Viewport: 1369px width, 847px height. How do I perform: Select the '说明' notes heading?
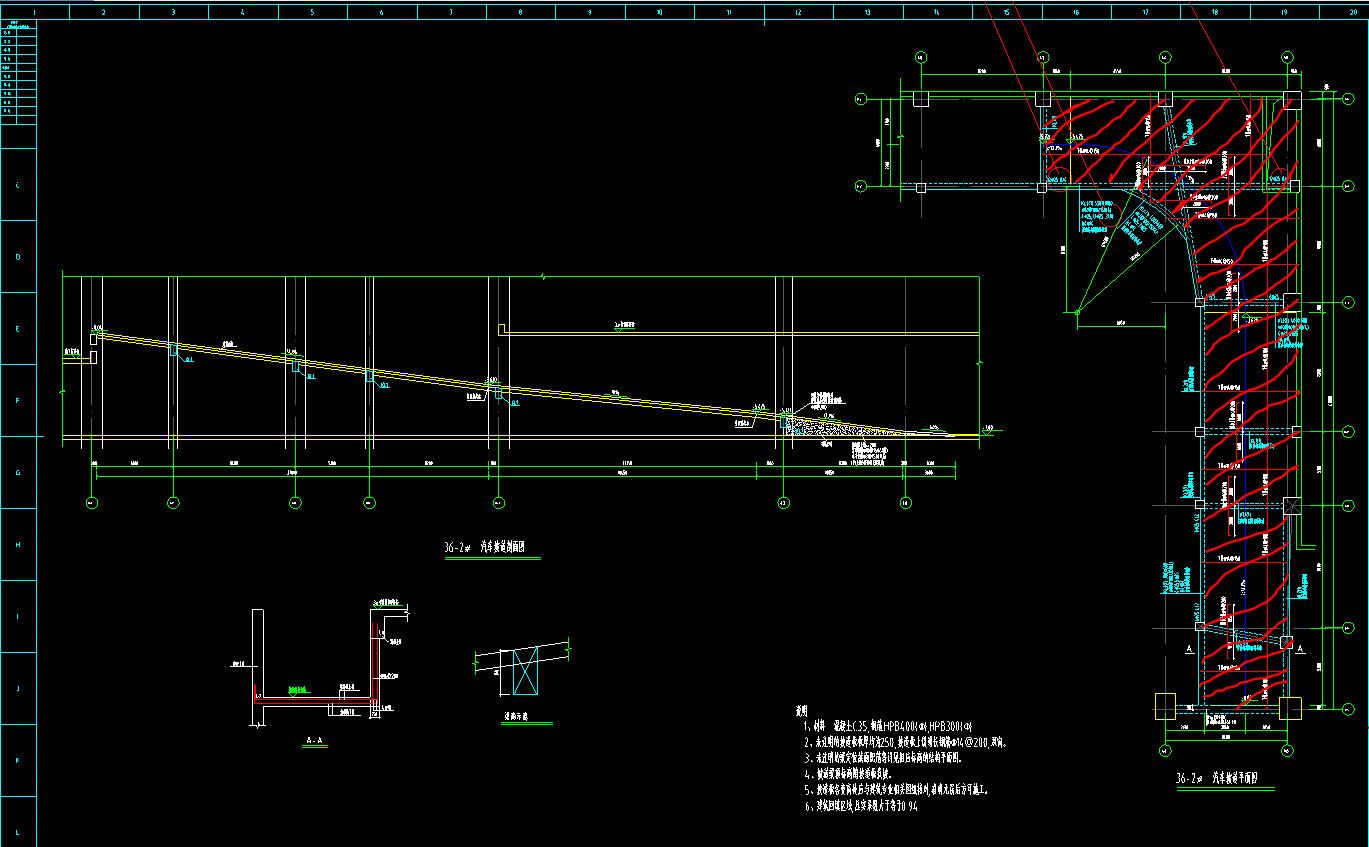801,711
